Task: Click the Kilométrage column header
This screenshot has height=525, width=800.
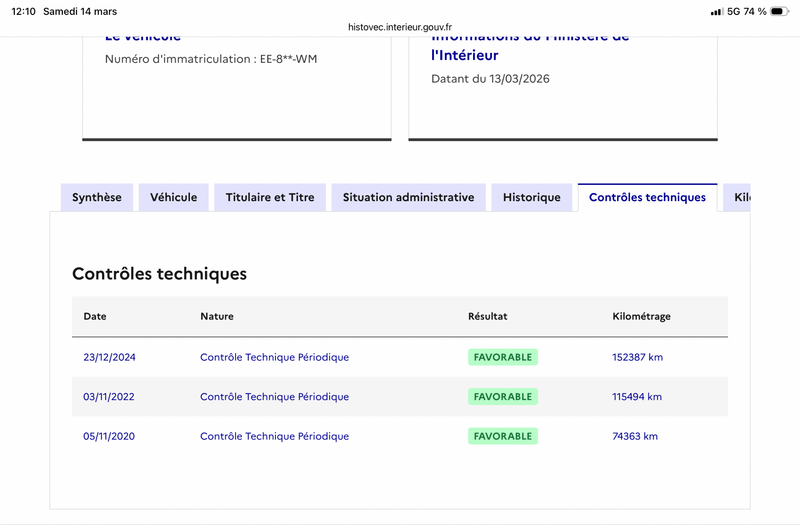Action: [x=641, y=316]
